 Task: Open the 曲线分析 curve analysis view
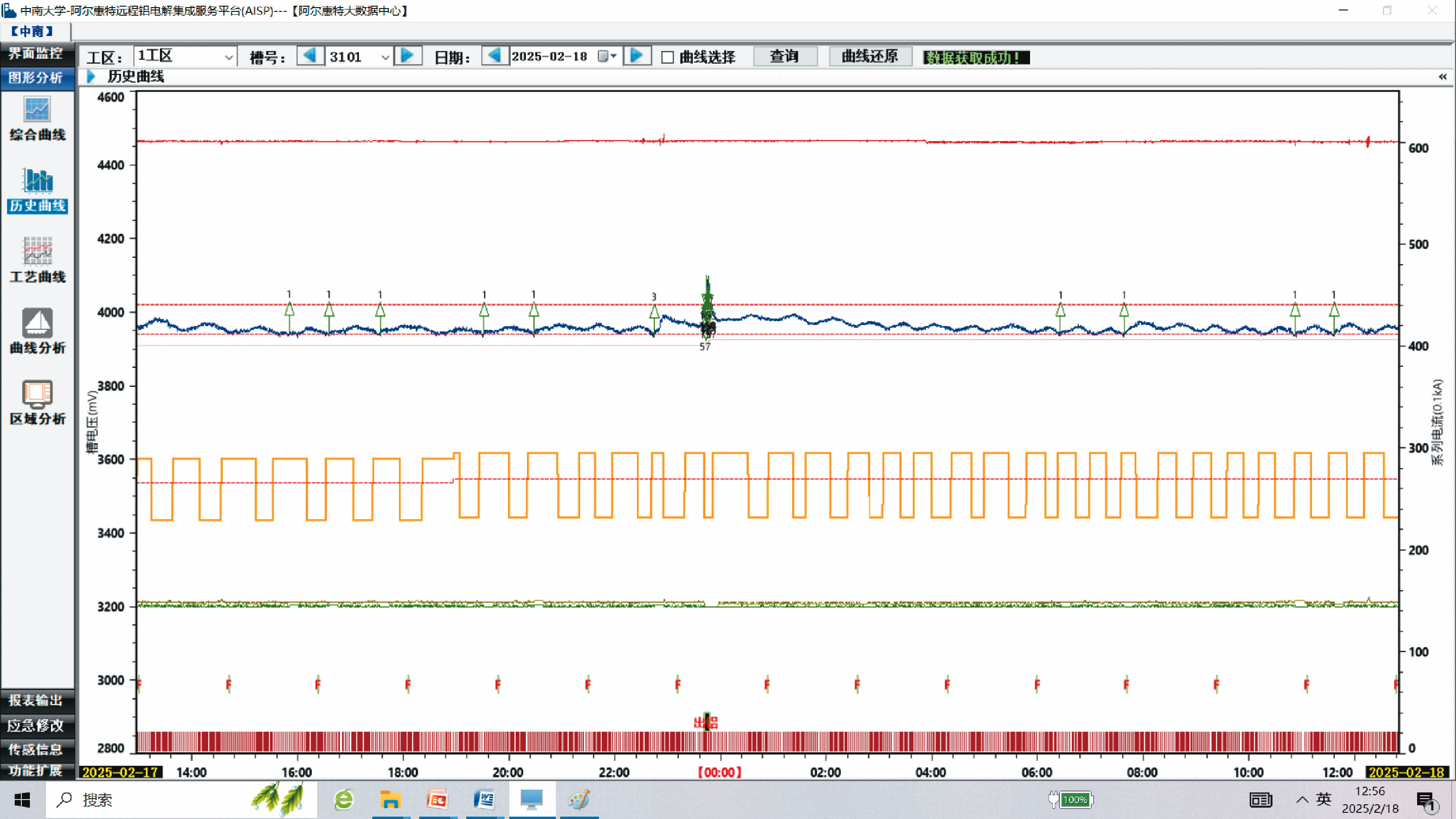pyautogui.click(x=37, y=332)
